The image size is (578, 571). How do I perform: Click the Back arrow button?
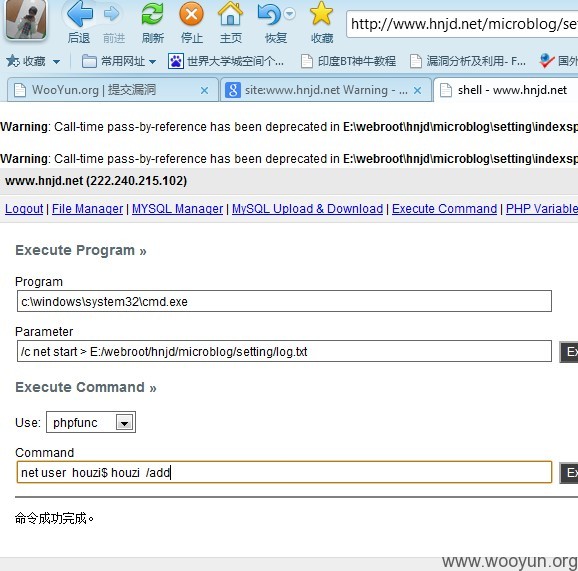point(79,15)
